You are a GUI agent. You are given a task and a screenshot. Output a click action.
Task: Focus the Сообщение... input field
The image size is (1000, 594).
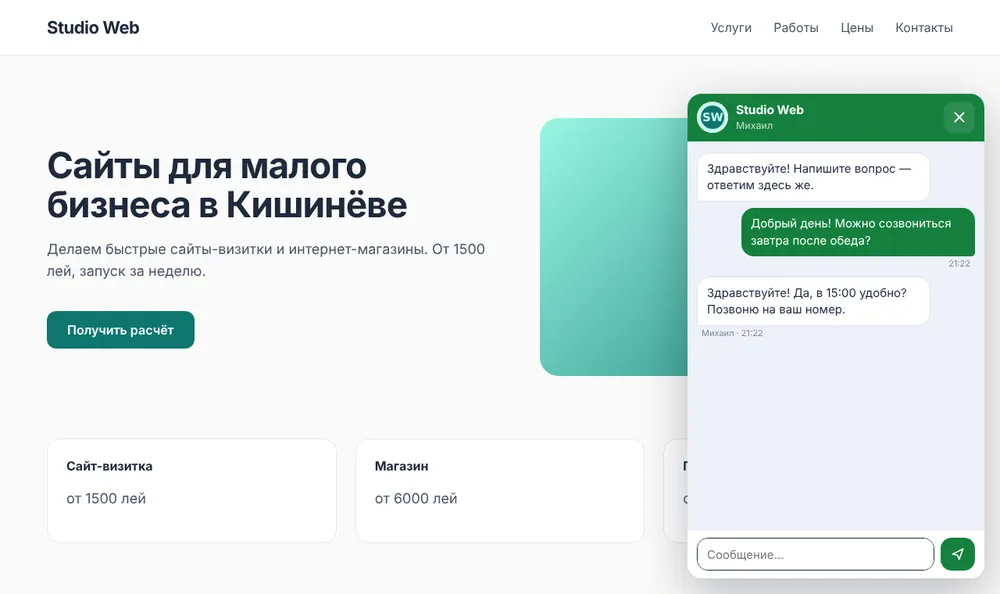coord(815,554)
